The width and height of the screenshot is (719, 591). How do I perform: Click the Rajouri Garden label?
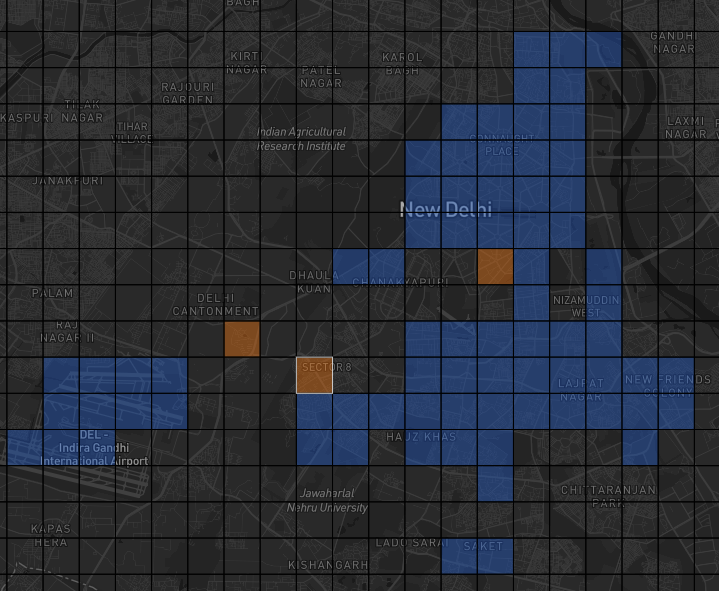pyautogui.click(x=188, y=93)
